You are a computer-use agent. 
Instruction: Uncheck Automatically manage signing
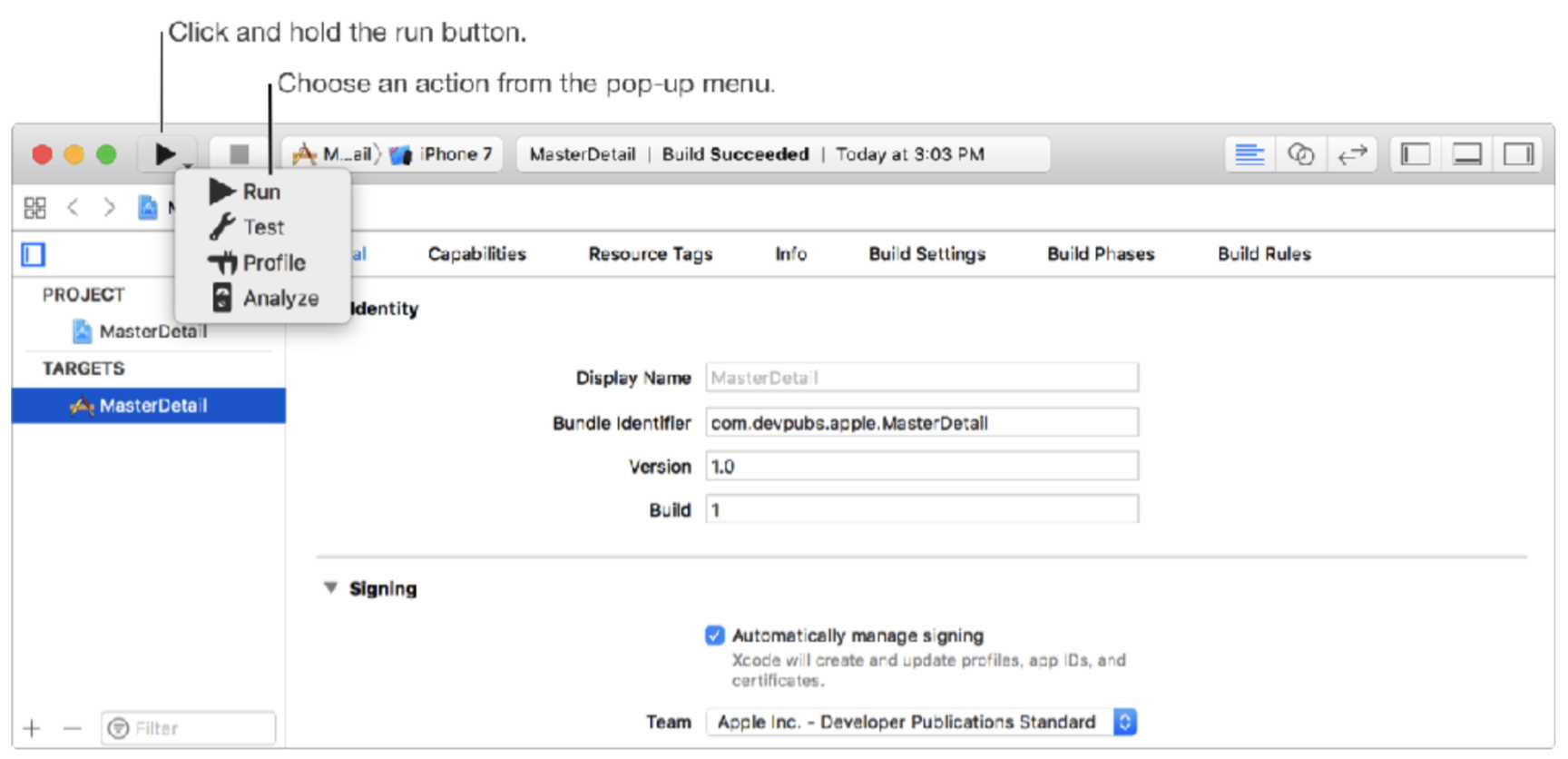(715, 636)
